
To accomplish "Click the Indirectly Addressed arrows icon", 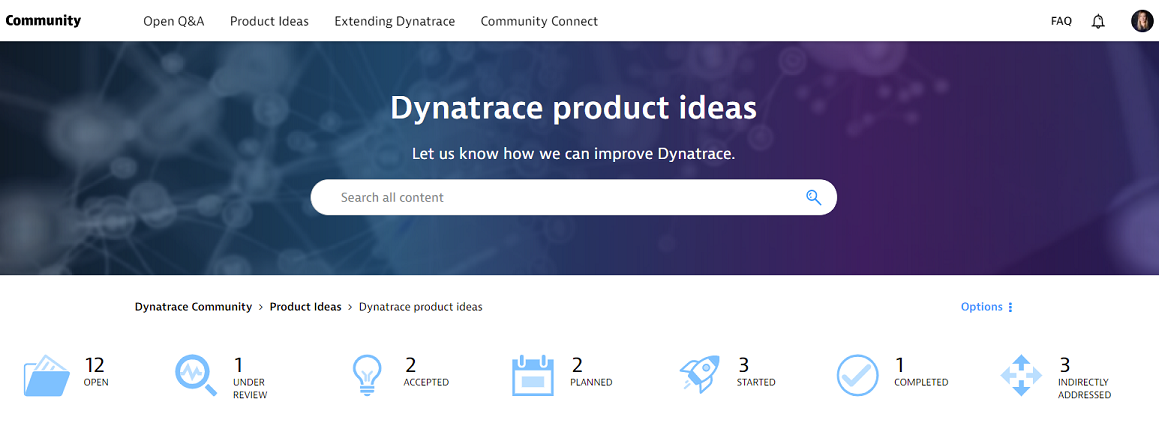I will click(x=1021, y=375).
